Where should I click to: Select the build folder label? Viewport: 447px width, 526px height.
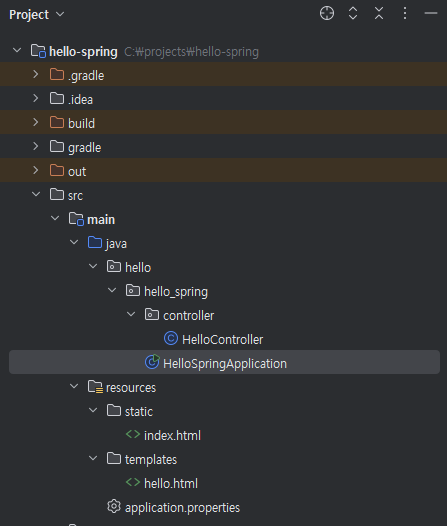[x=81, y=124]
